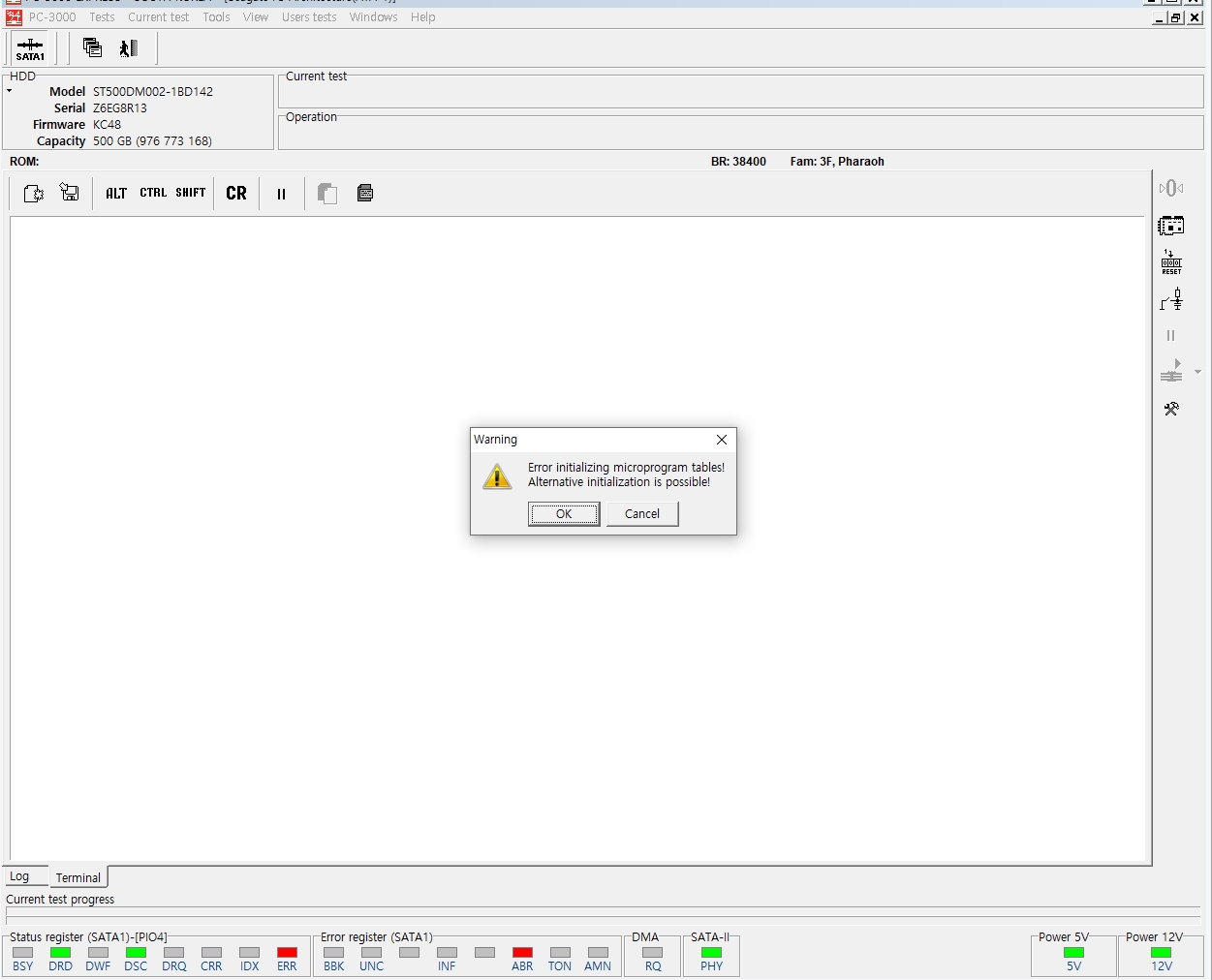Click the PC-3000 application logo icon
1212x980 pixels.
14,17
